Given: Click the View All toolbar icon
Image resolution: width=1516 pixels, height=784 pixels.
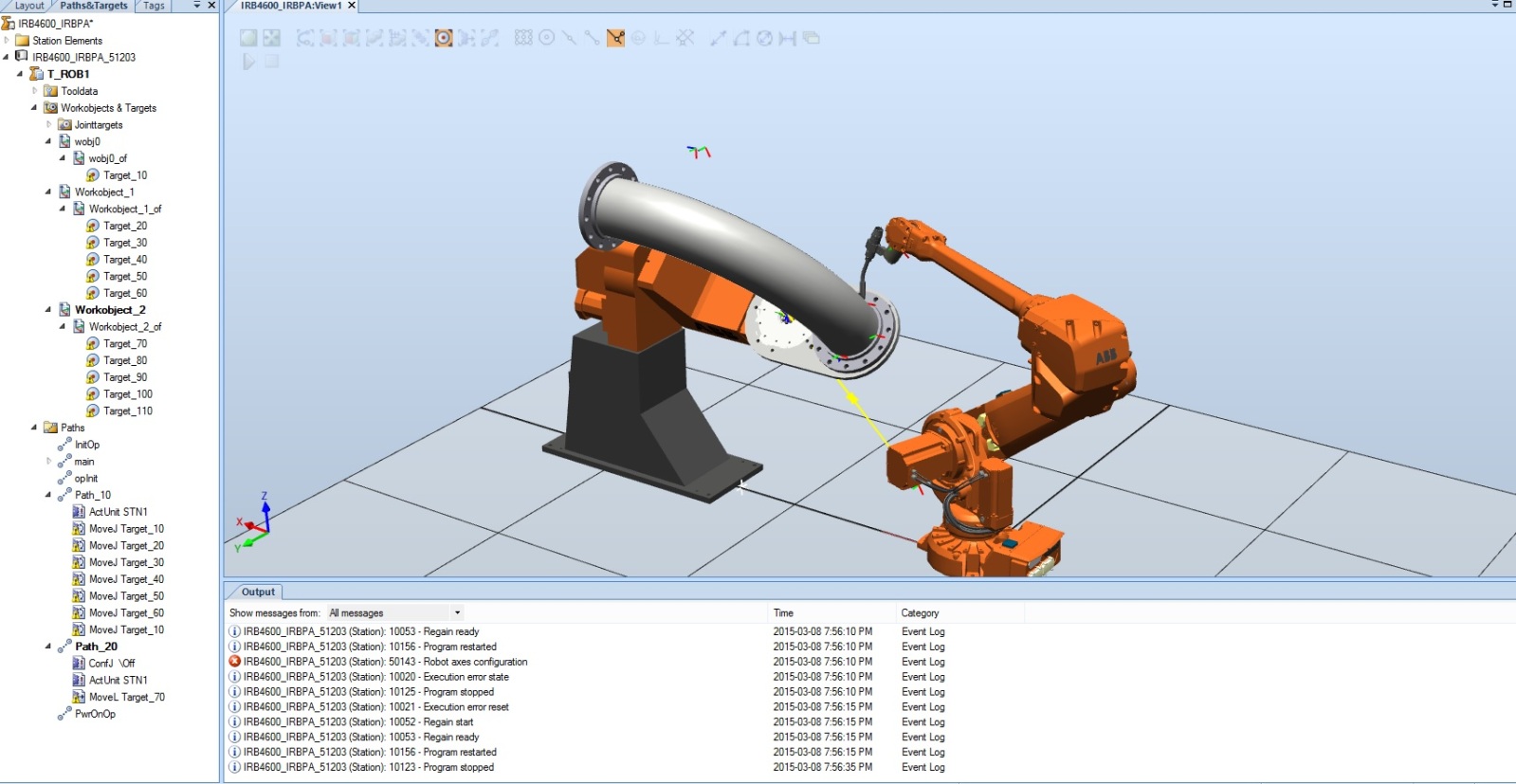Looking at the screenshot, I should coord(248,38).
